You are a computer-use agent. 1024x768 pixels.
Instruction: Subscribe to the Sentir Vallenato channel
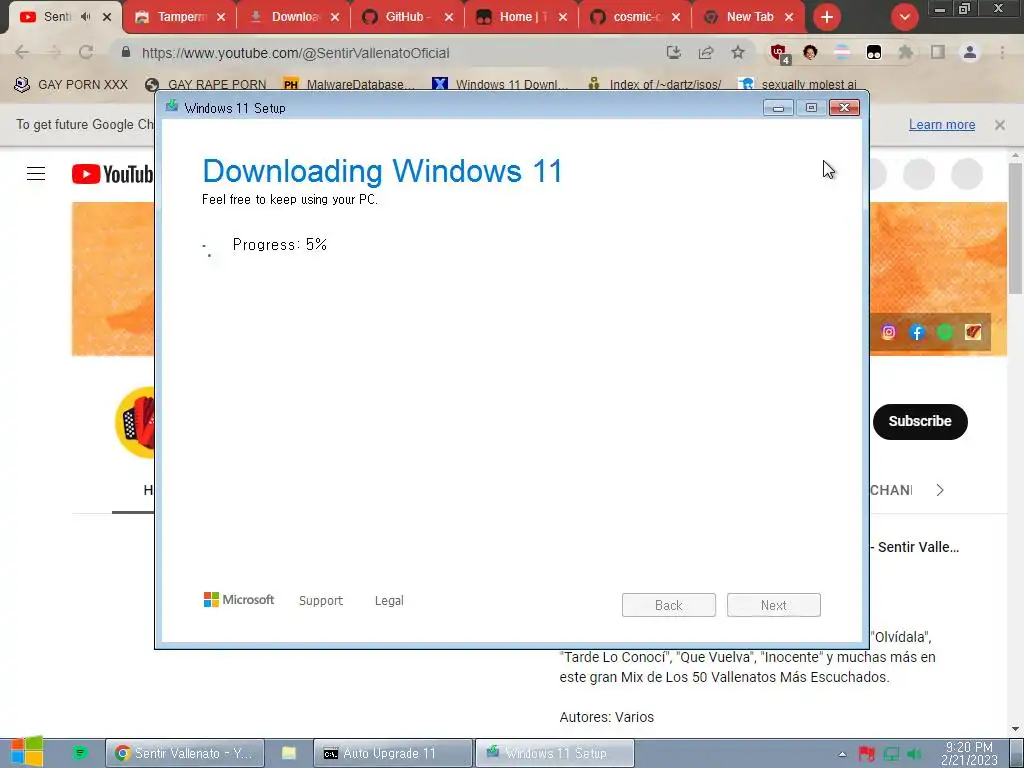click(x=920, y=421)
